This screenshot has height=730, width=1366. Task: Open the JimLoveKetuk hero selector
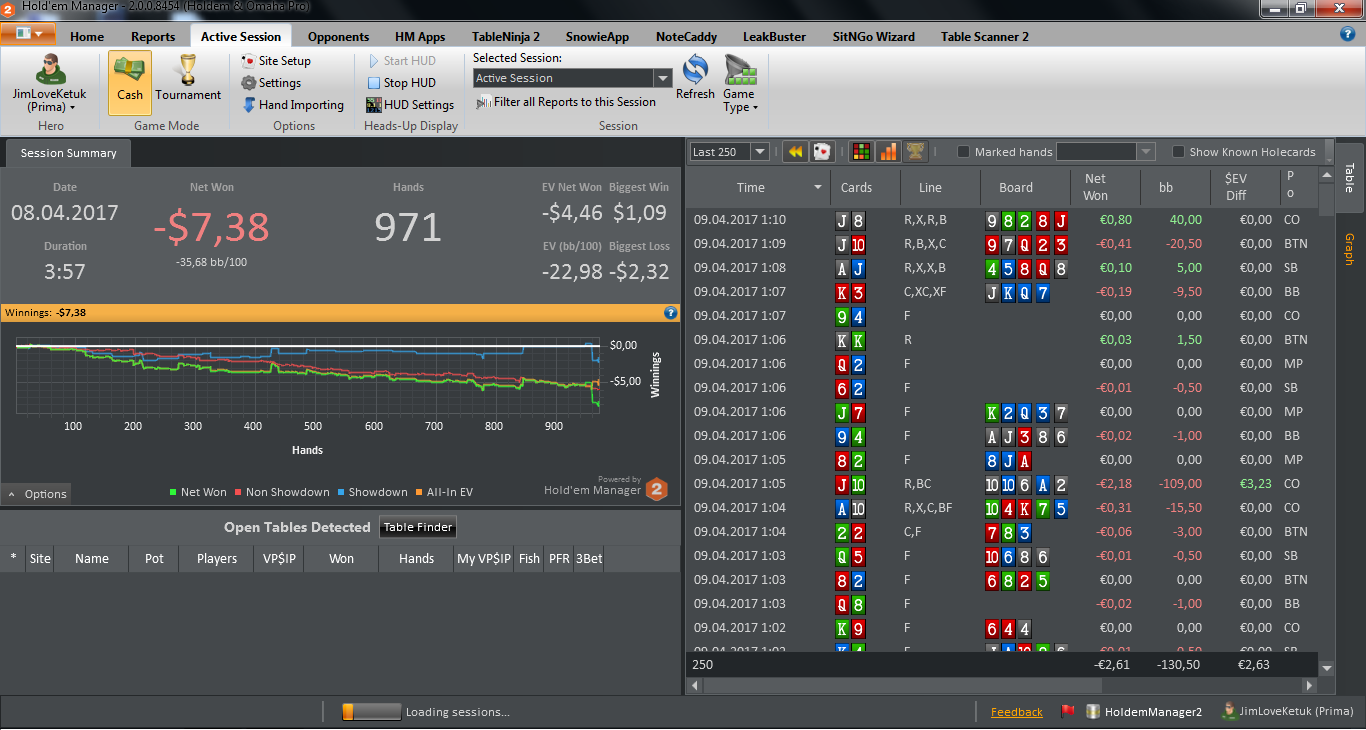click(x=49, y=84)
